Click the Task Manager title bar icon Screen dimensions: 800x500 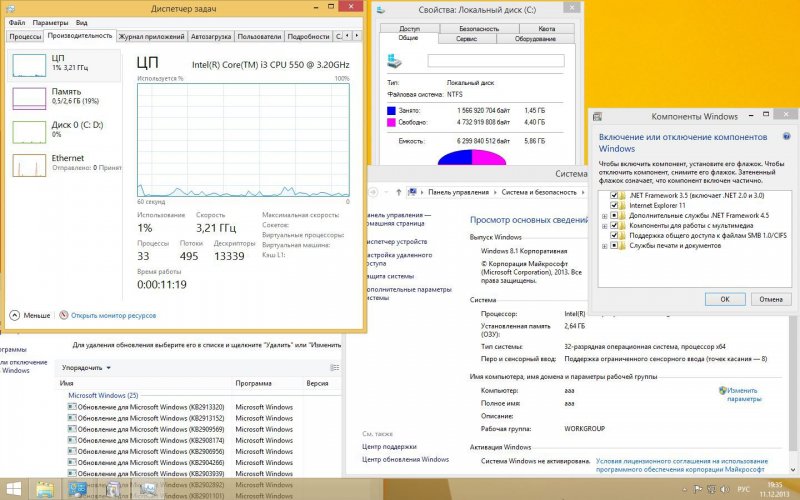tap(11, 9)
